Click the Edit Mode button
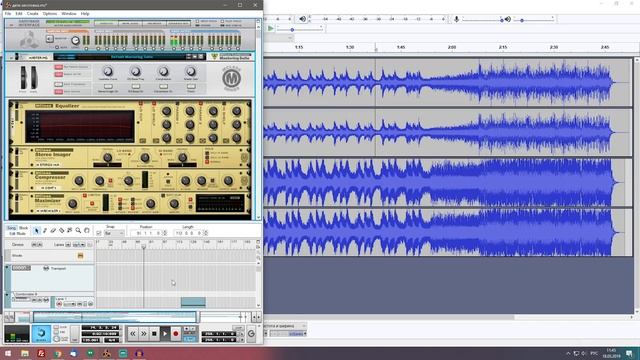Image resolution: width=640 pixels, height=360 pixels. [18, 233]
